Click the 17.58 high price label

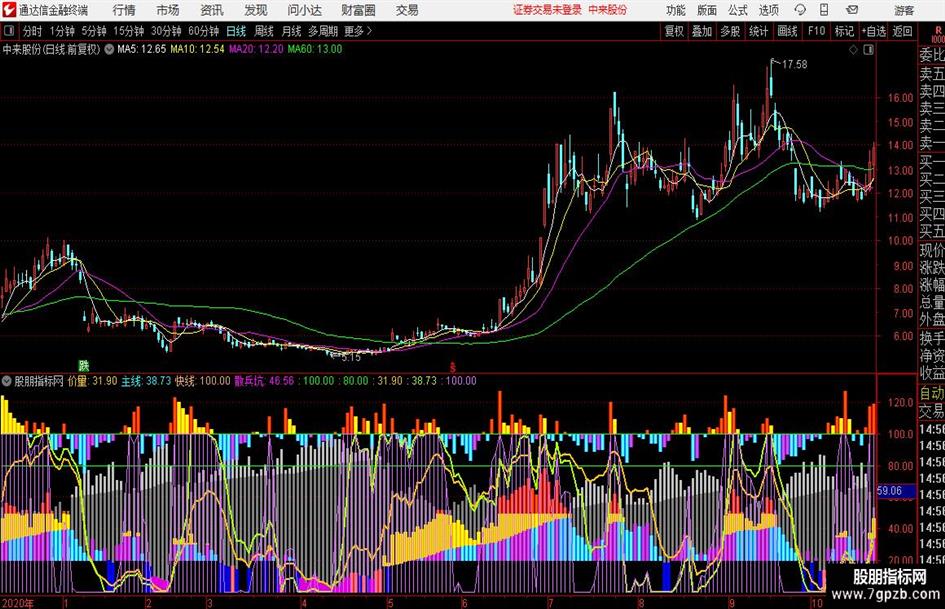(794, 64)
